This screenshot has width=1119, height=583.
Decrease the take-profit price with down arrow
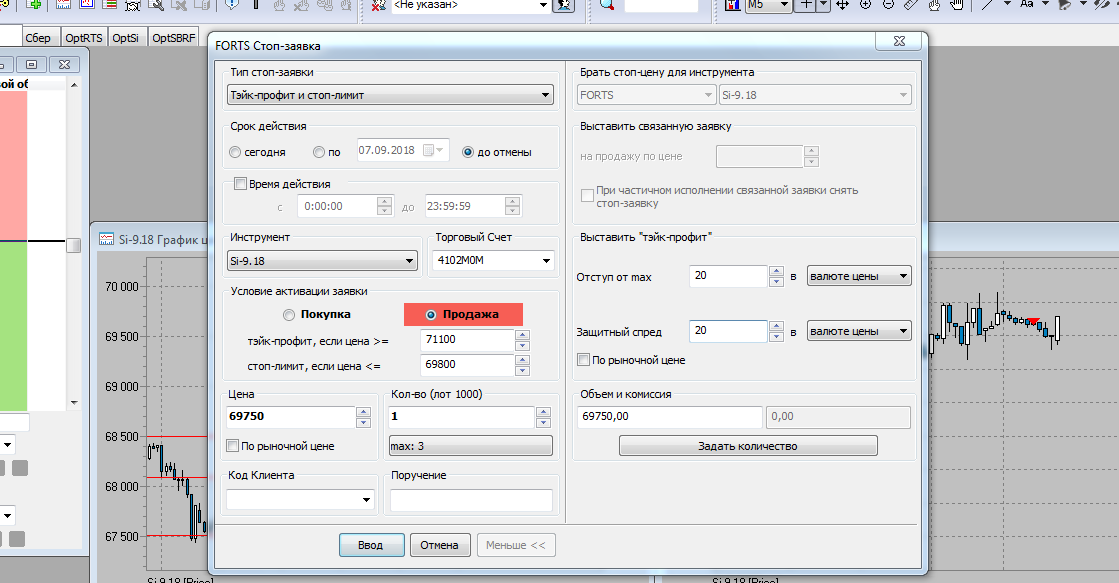pyautogui.click(x=522, y=345)
